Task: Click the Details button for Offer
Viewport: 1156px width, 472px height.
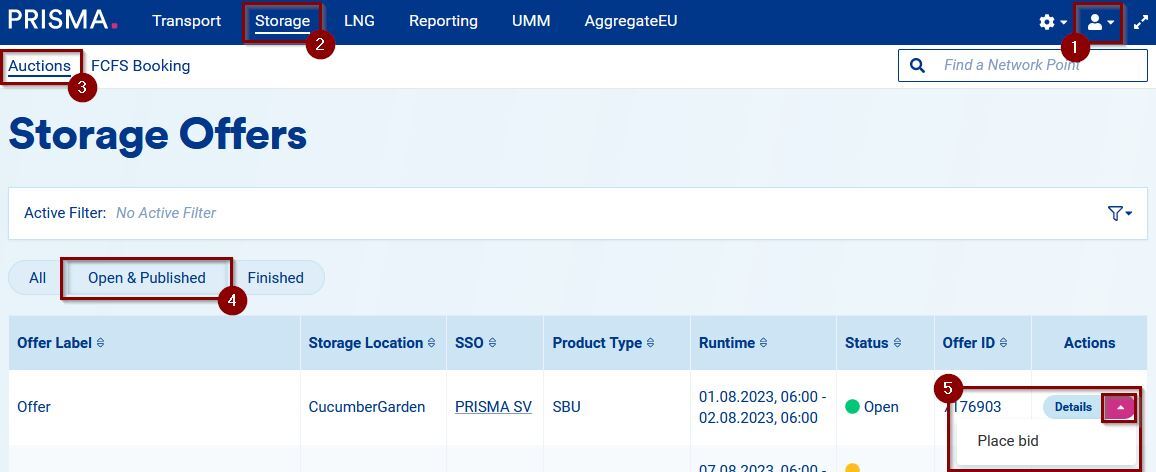Action: click(x=1073, y=407)
